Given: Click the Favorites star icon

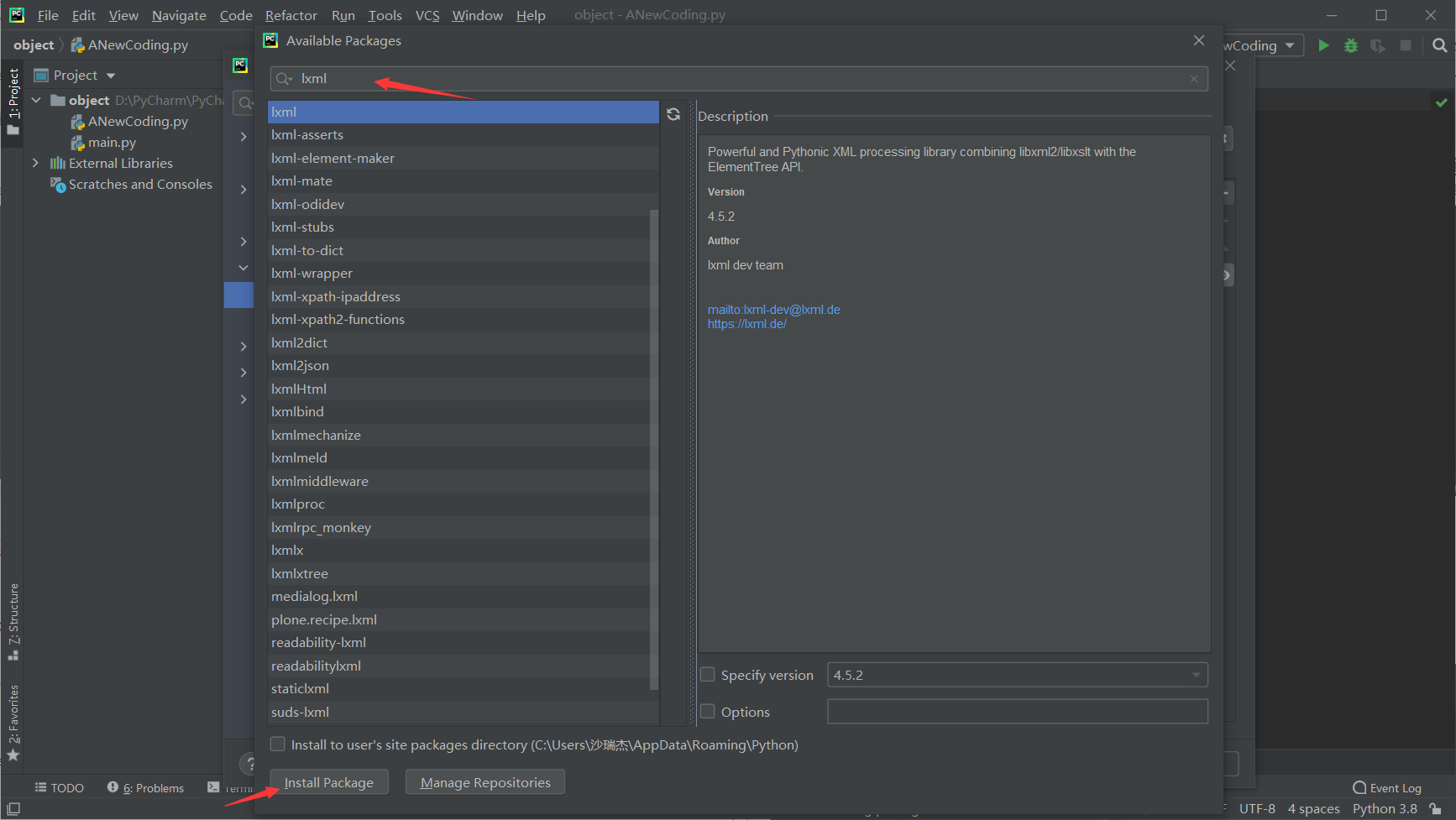Looking at the screenshot, I should 13,755.
